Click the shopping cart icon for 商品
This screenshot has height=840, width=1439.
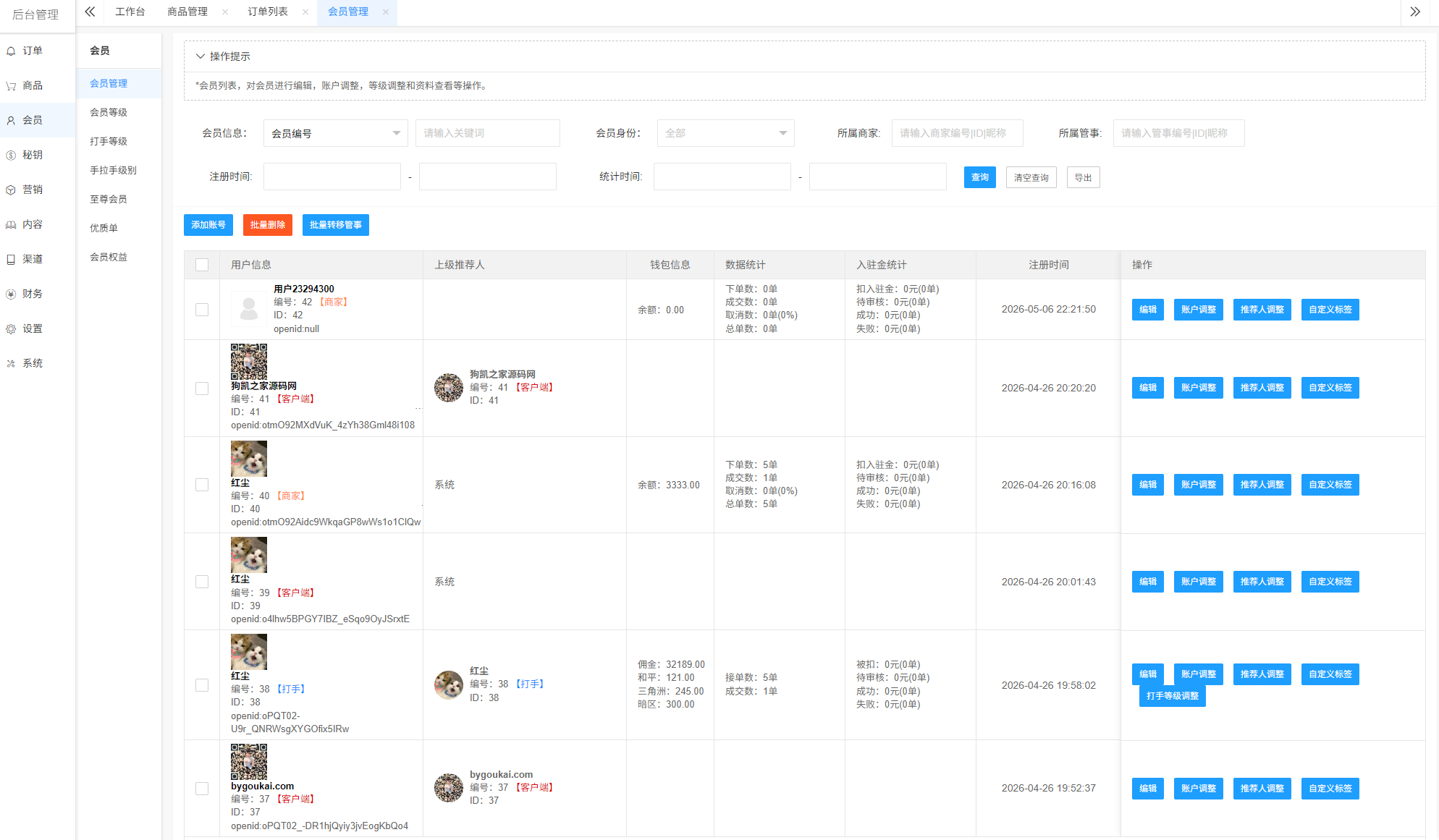click(11, 86)
